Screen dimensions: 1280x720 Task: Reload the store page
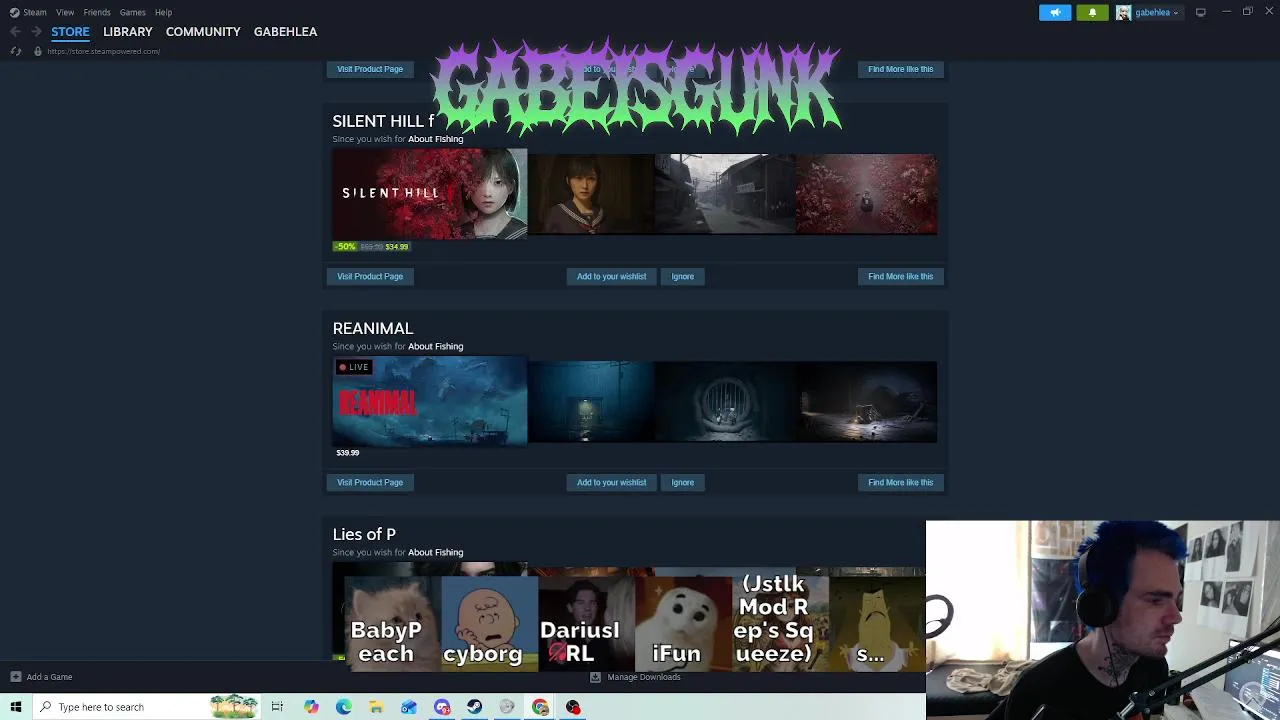click(x=15, y=51)
